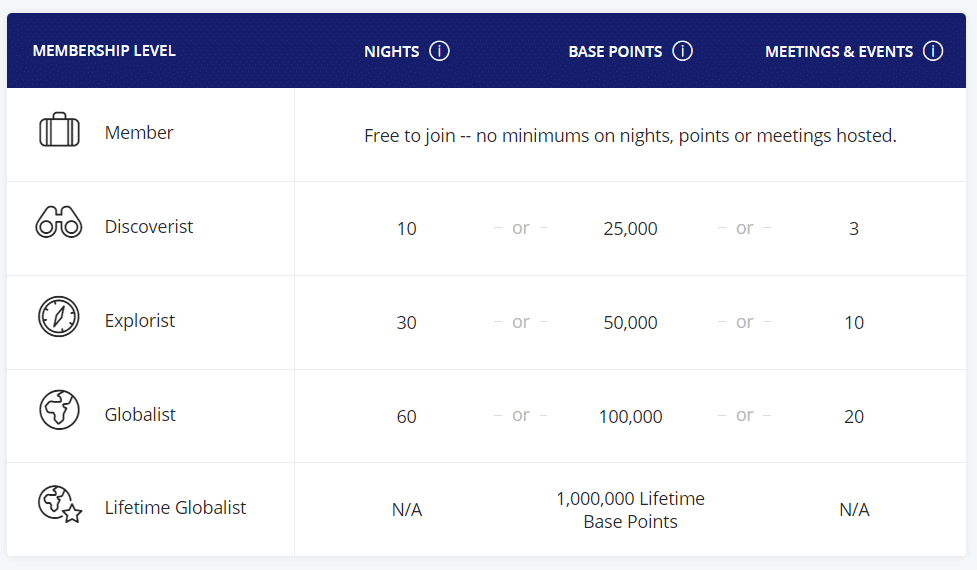
Task: Click the Meetings & Events header label
Action: (839, 52)
